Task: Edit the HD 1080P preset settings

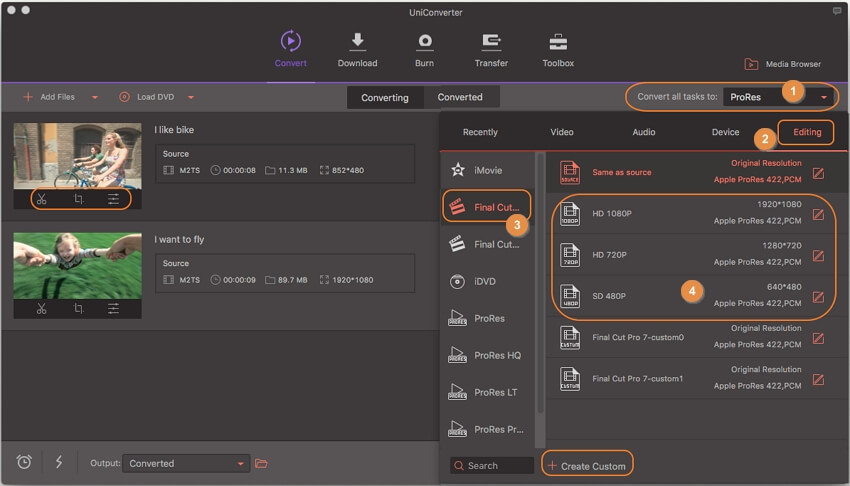Action: [818, 215]
